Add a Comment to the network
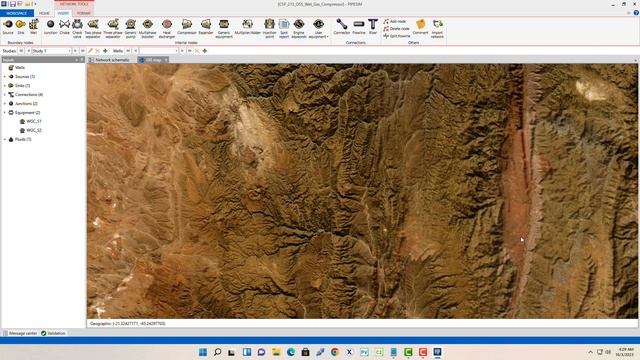 (420, 27)
